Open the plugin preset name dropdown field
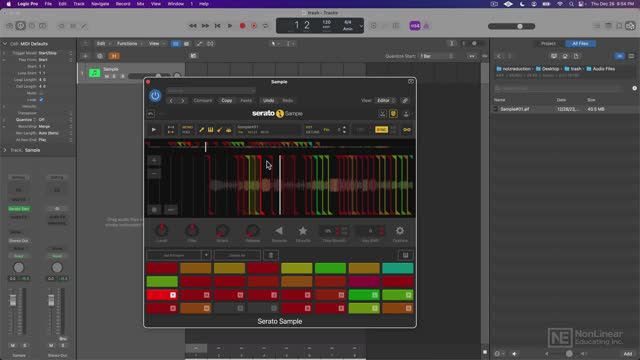Viewport: 640px width, 360px height. 211,91
